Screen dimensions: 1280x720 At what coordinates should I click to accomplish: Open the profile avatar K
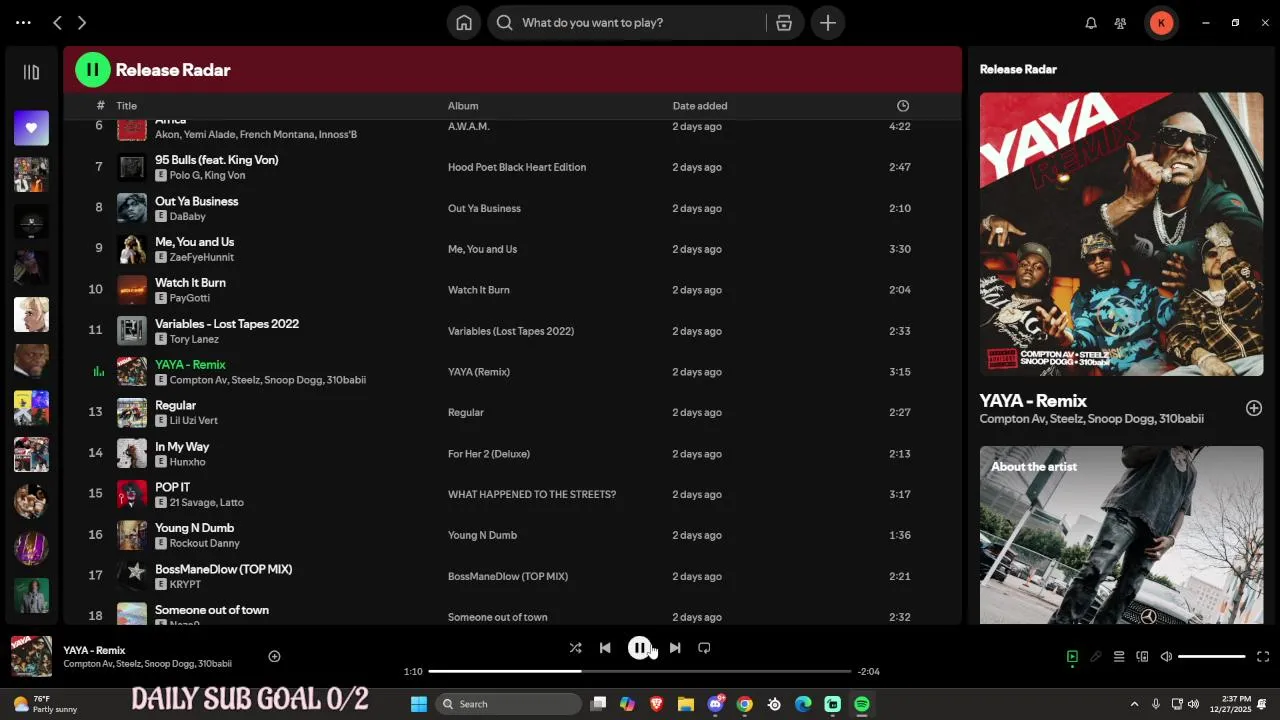[x=1161, y=22]
